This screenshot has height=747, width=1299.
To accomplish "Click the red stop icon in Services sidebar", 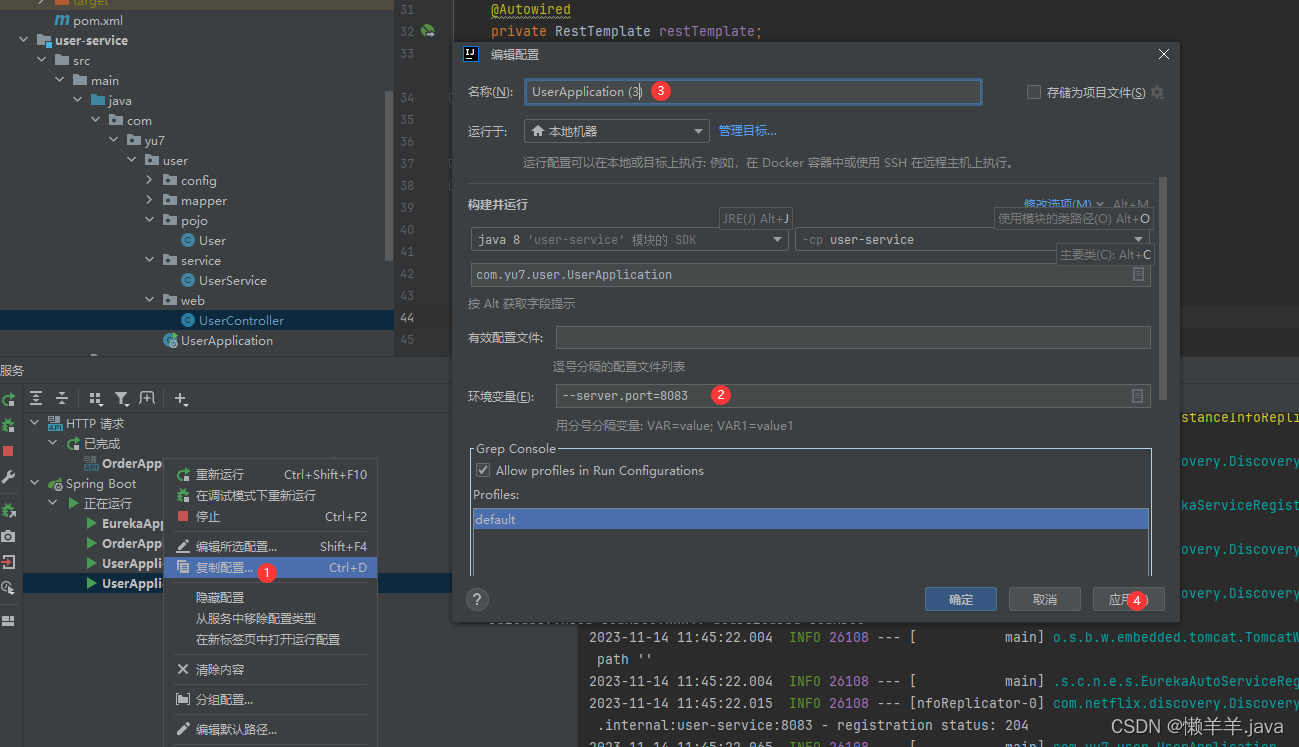I will (x=8, y=451).
